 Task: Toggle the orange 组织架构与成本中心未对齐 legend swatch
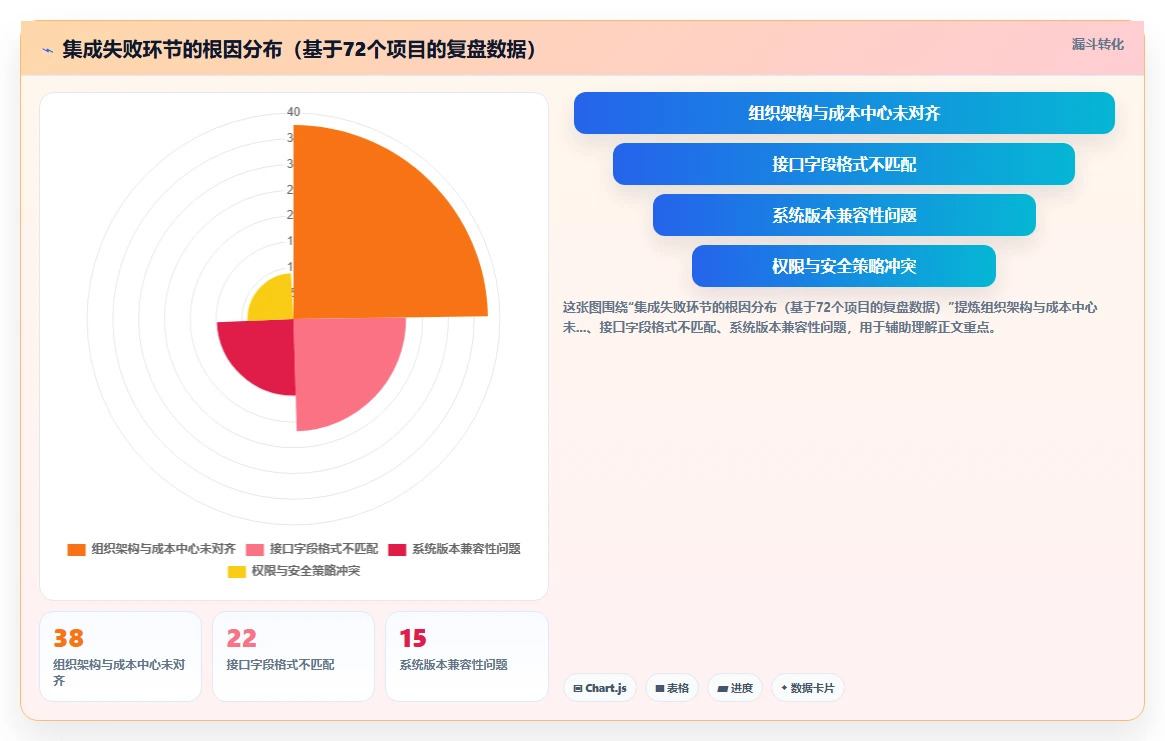coord(77,550)
